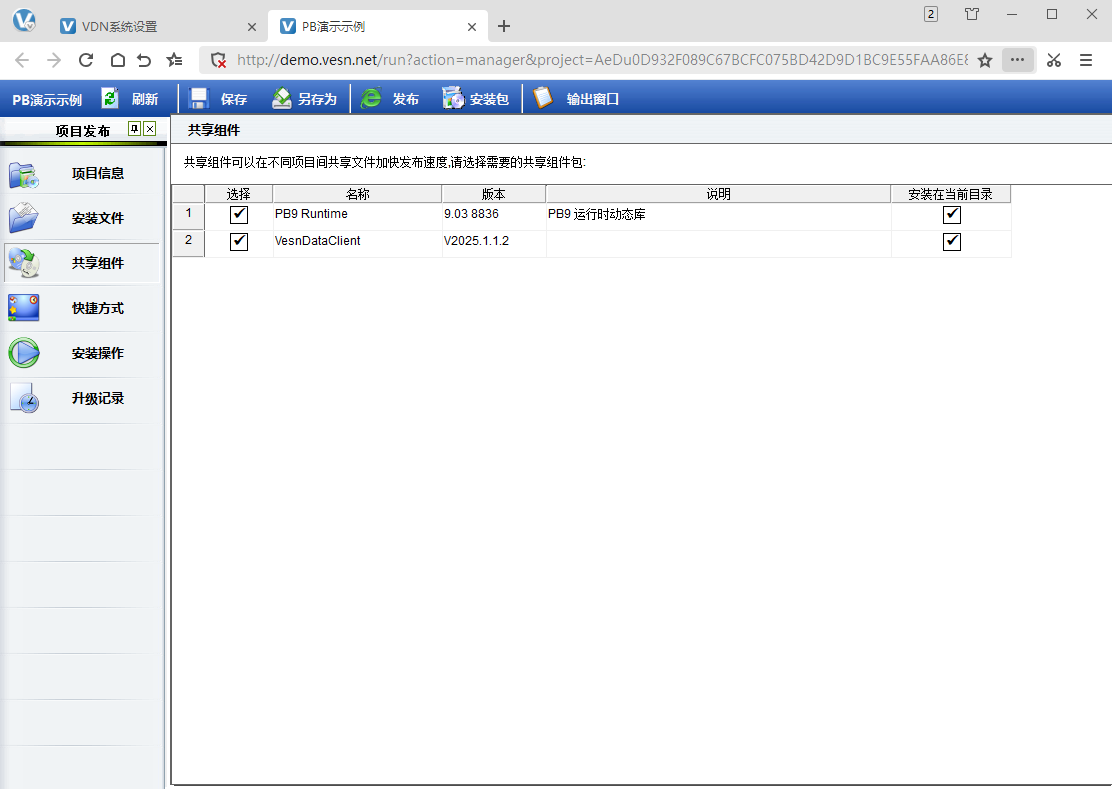Toggle 安装在当前目录 for VesnDataClient
This screenshot has width=1112, height=790.
952,242
